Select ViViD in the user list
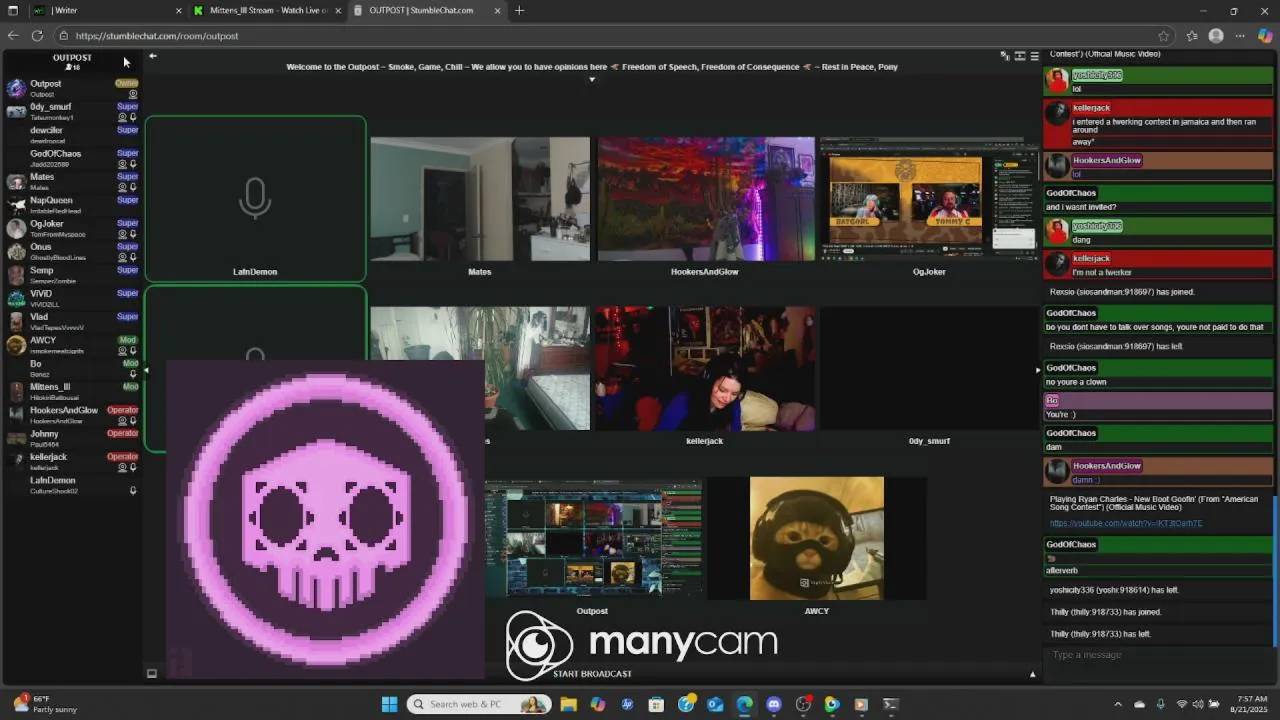 72,298
